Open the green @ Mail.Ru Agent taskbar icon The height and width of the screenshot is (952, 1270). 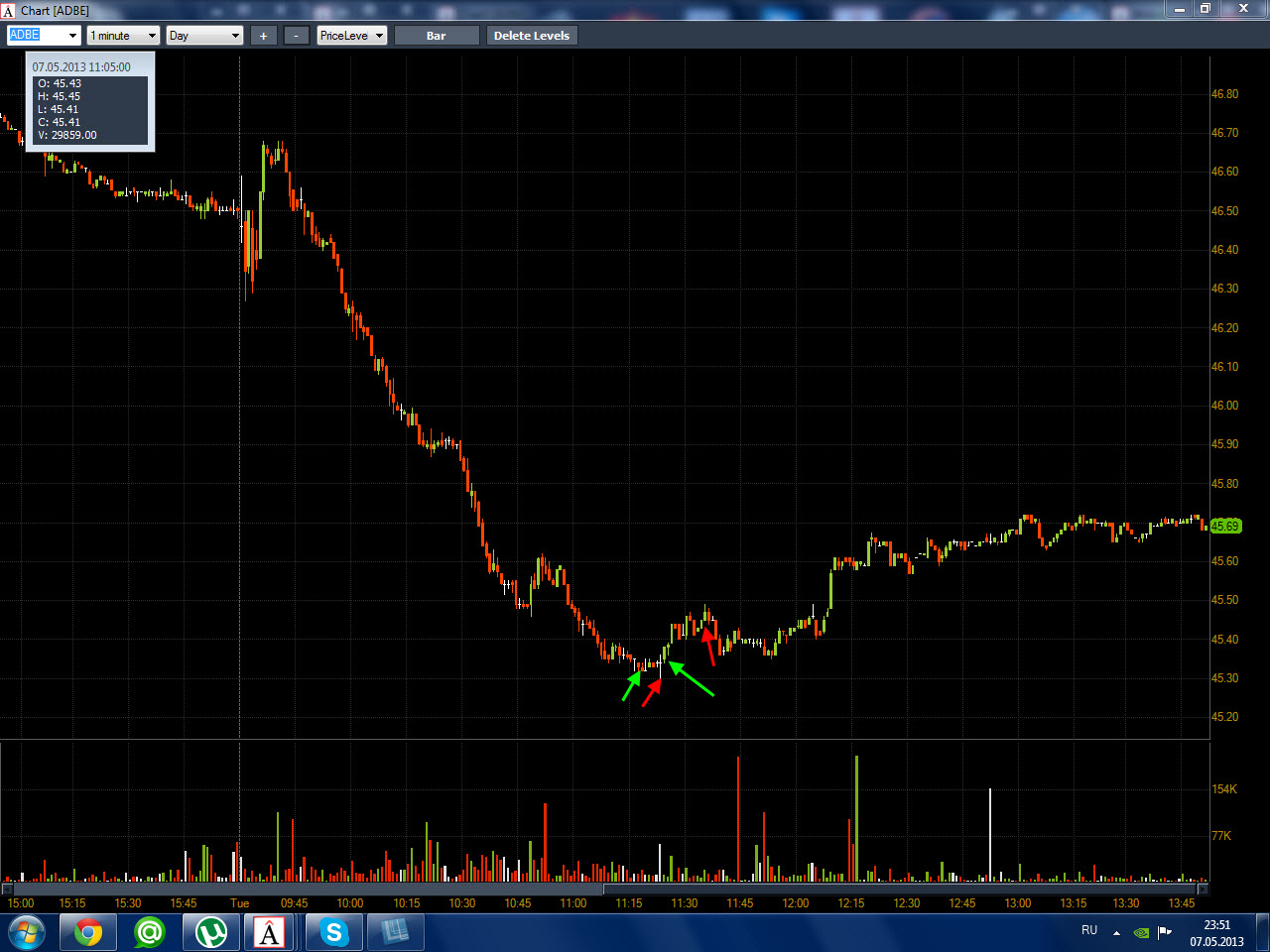click(149, 933)
